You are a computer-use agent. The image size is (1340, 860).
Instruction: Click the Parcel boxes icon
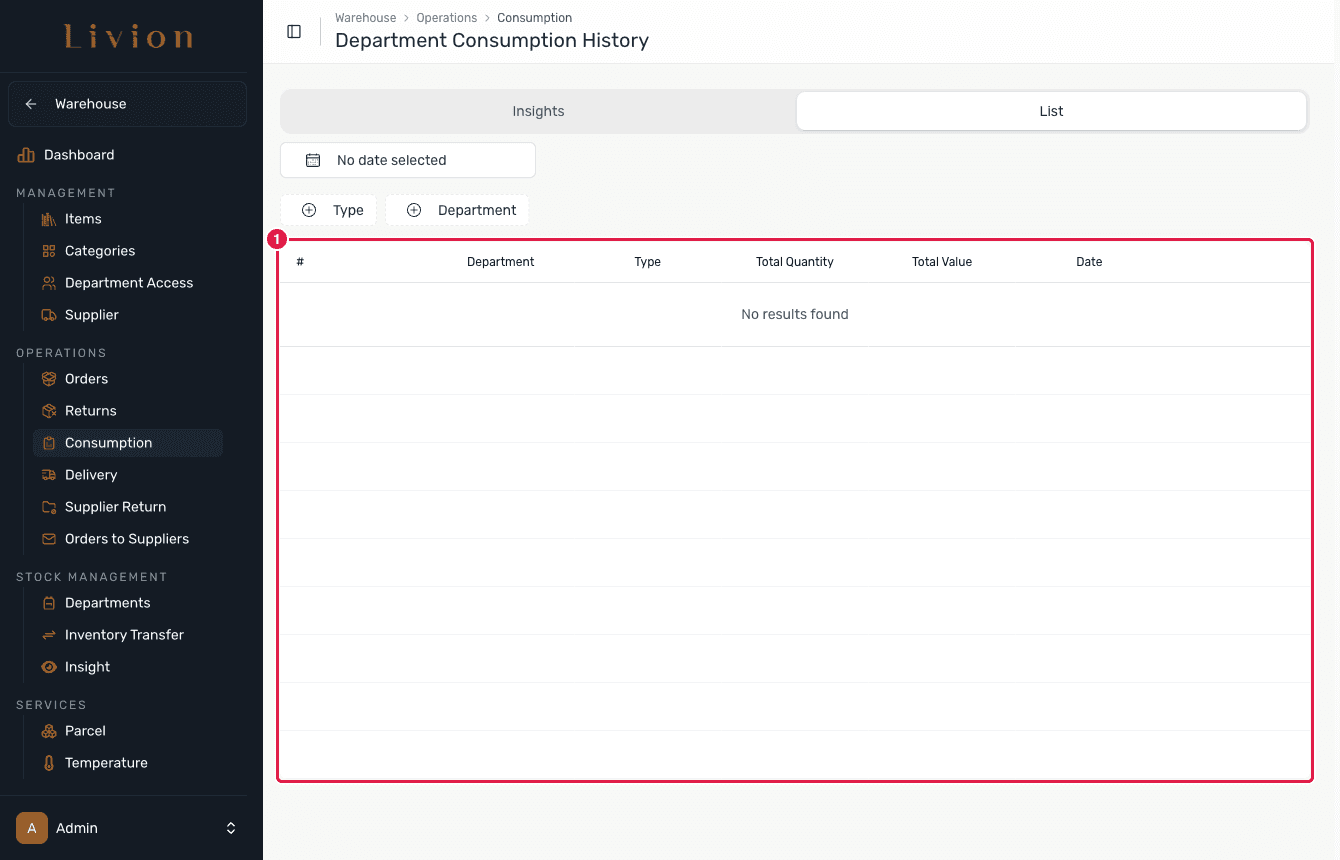49,731
